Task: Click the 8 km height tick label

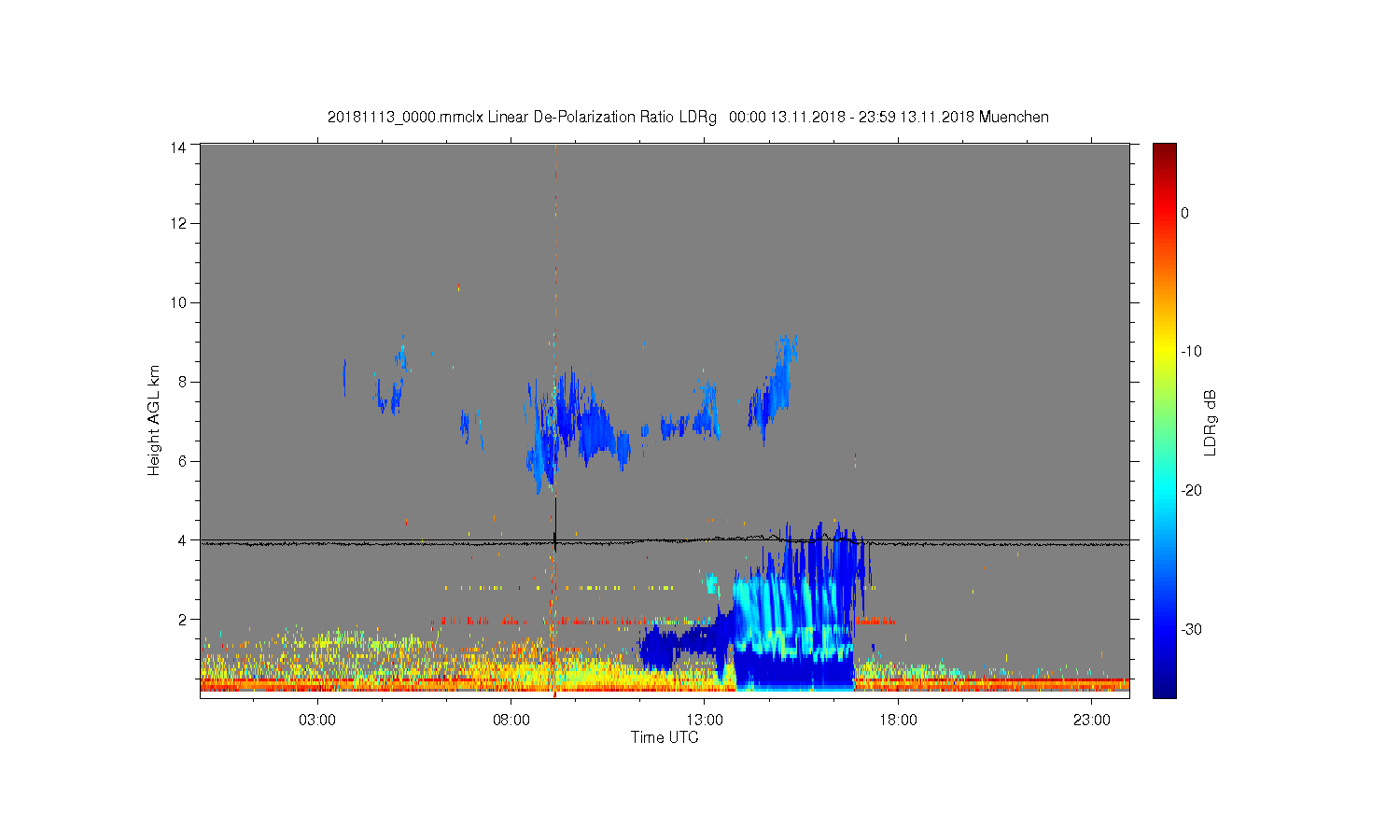Action: (x=182, y=382)
